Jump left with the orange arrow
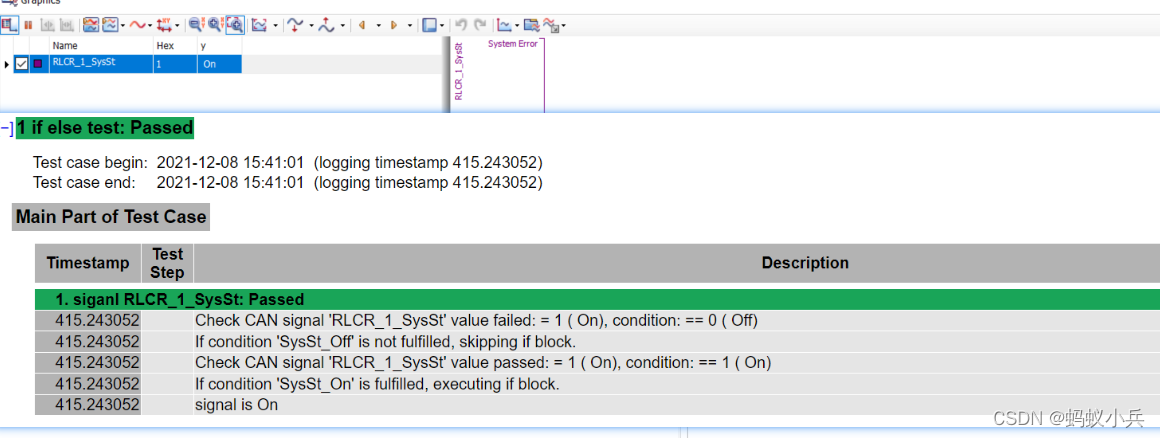The height and width of the screenshot is (438, 1160). [362, 25]
